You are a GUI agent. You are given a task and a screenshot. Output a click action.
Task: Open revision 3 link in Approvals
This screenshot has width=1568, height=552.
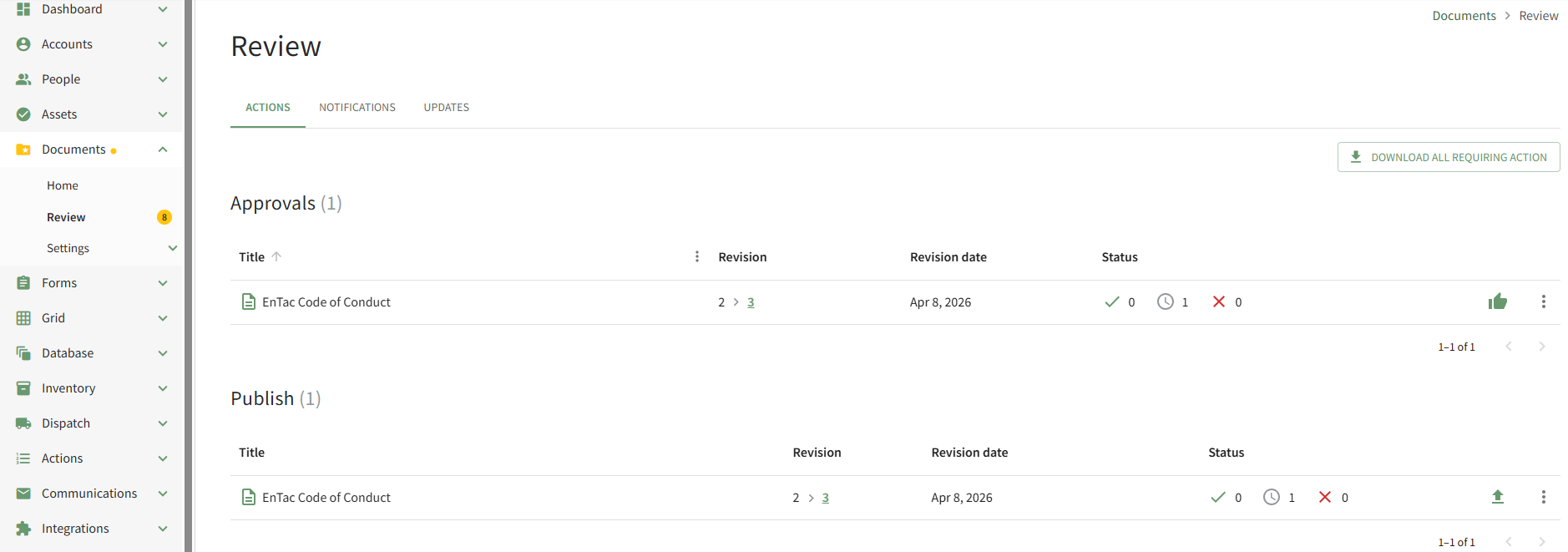click(751, 302)
